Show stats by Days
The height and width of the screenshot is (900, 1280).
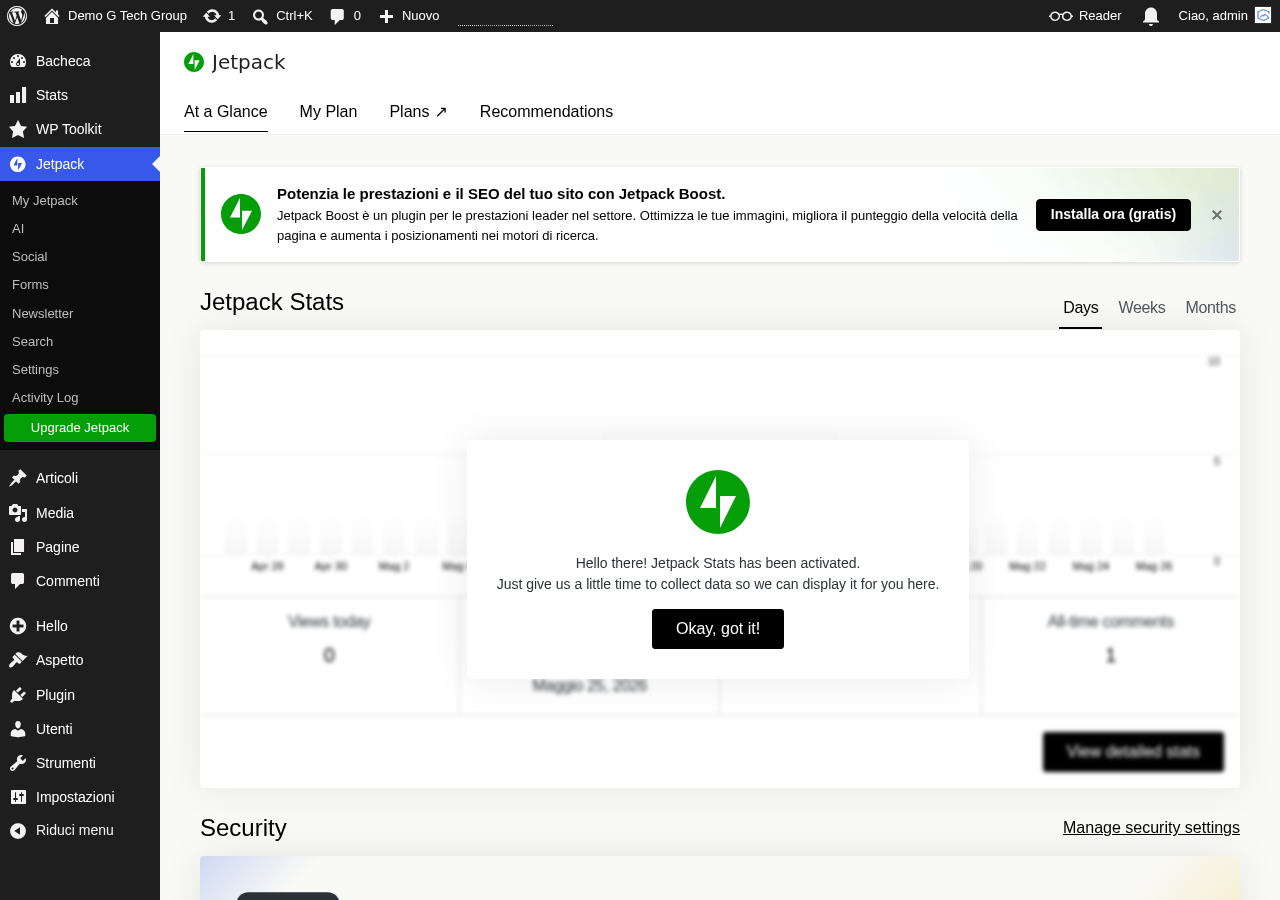click(x=1081, y=308)
